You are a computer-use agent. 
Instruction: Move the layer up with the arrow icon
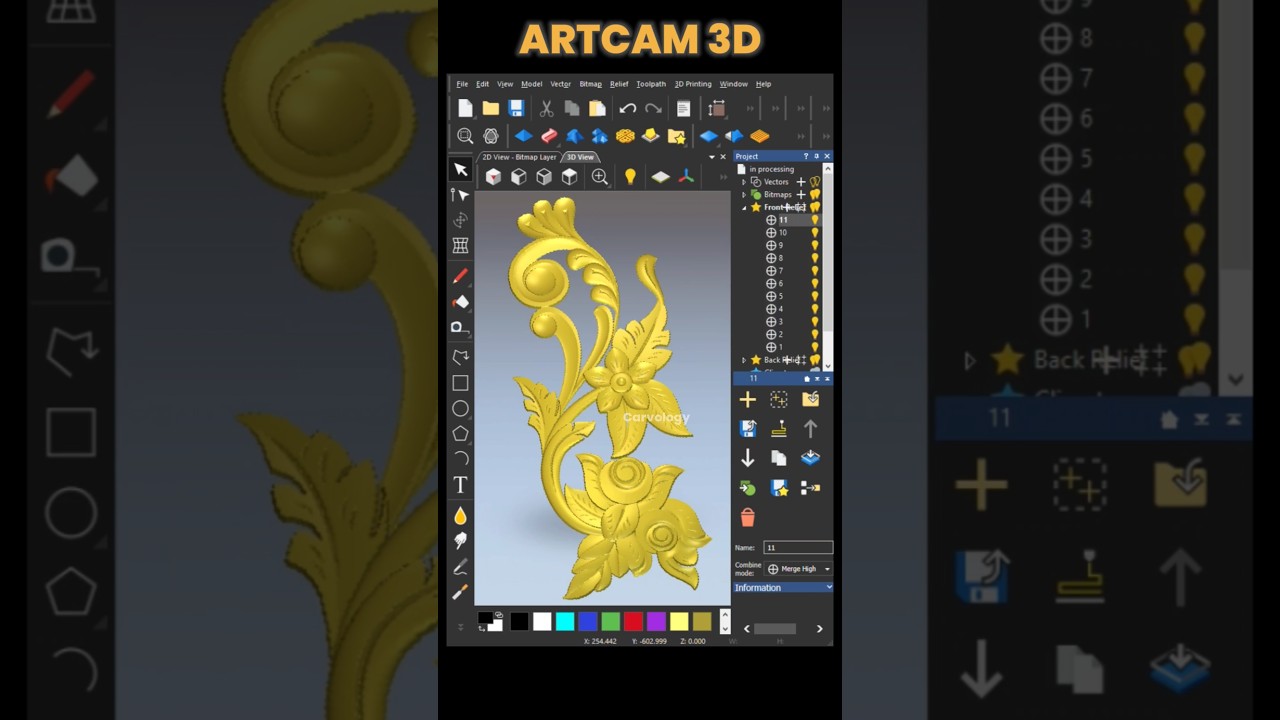810,428
